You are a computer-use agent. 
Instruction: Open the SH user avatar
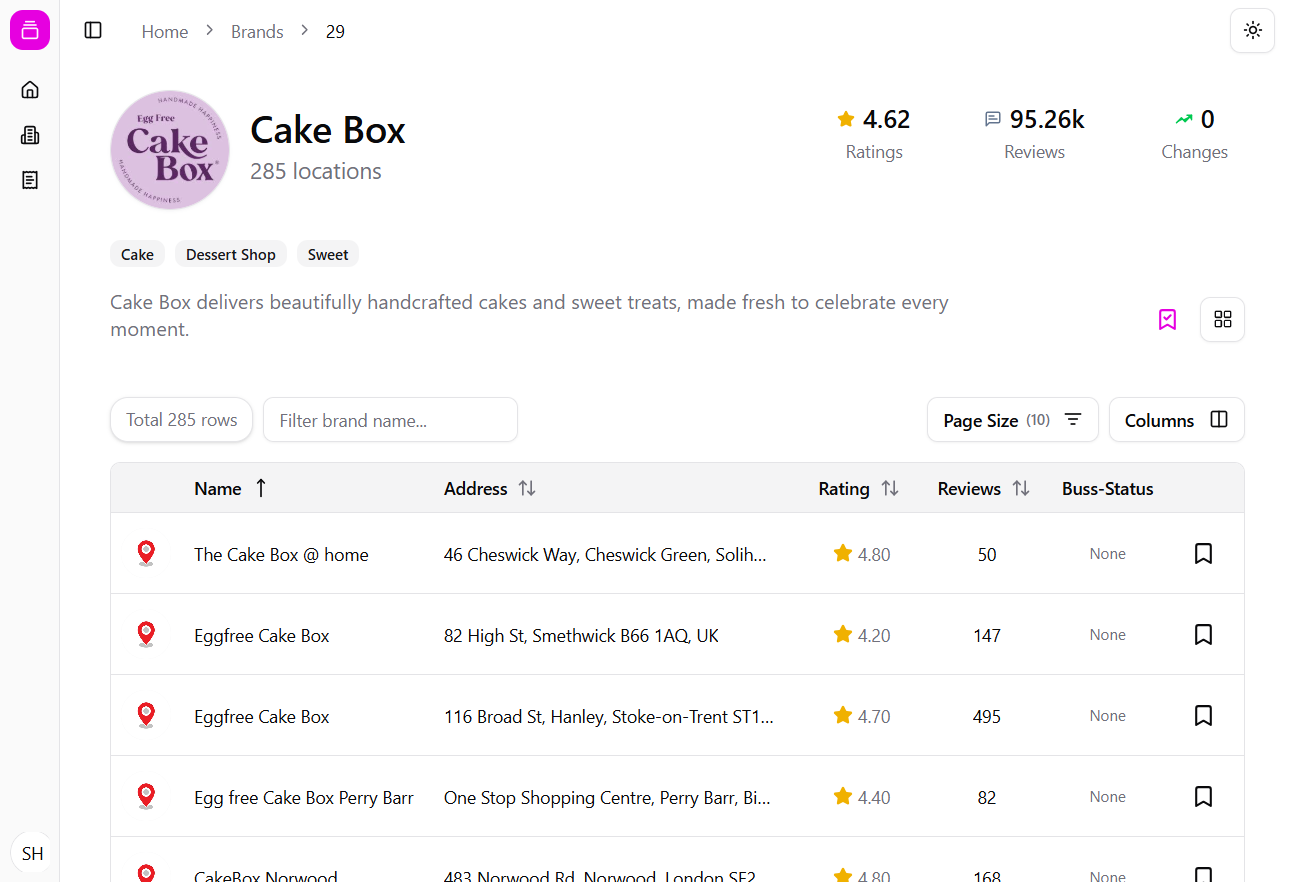tap(32, 853)
